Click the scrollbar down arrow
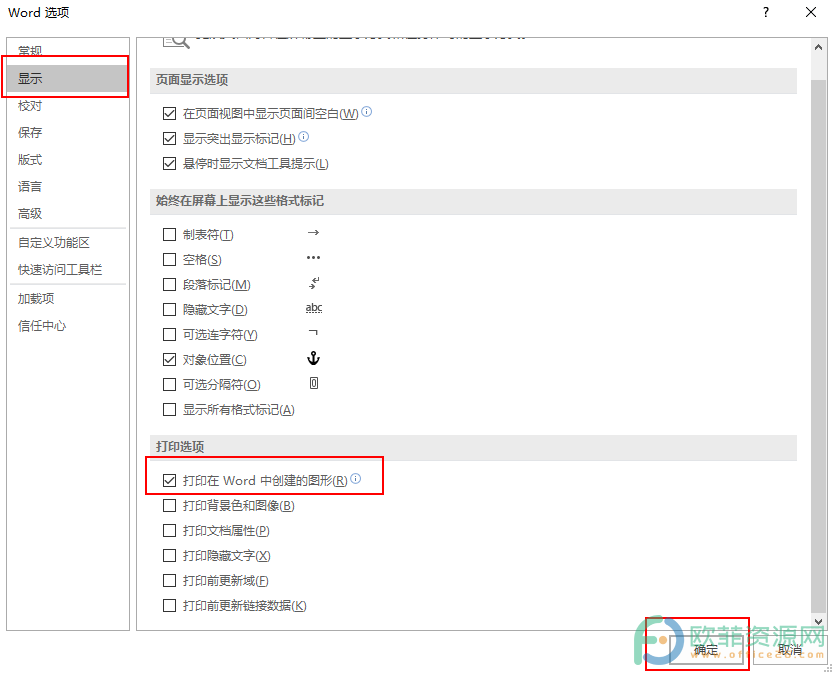Image resolution: width=834 pixels, height=674 pixels. (x=819, y=621)
